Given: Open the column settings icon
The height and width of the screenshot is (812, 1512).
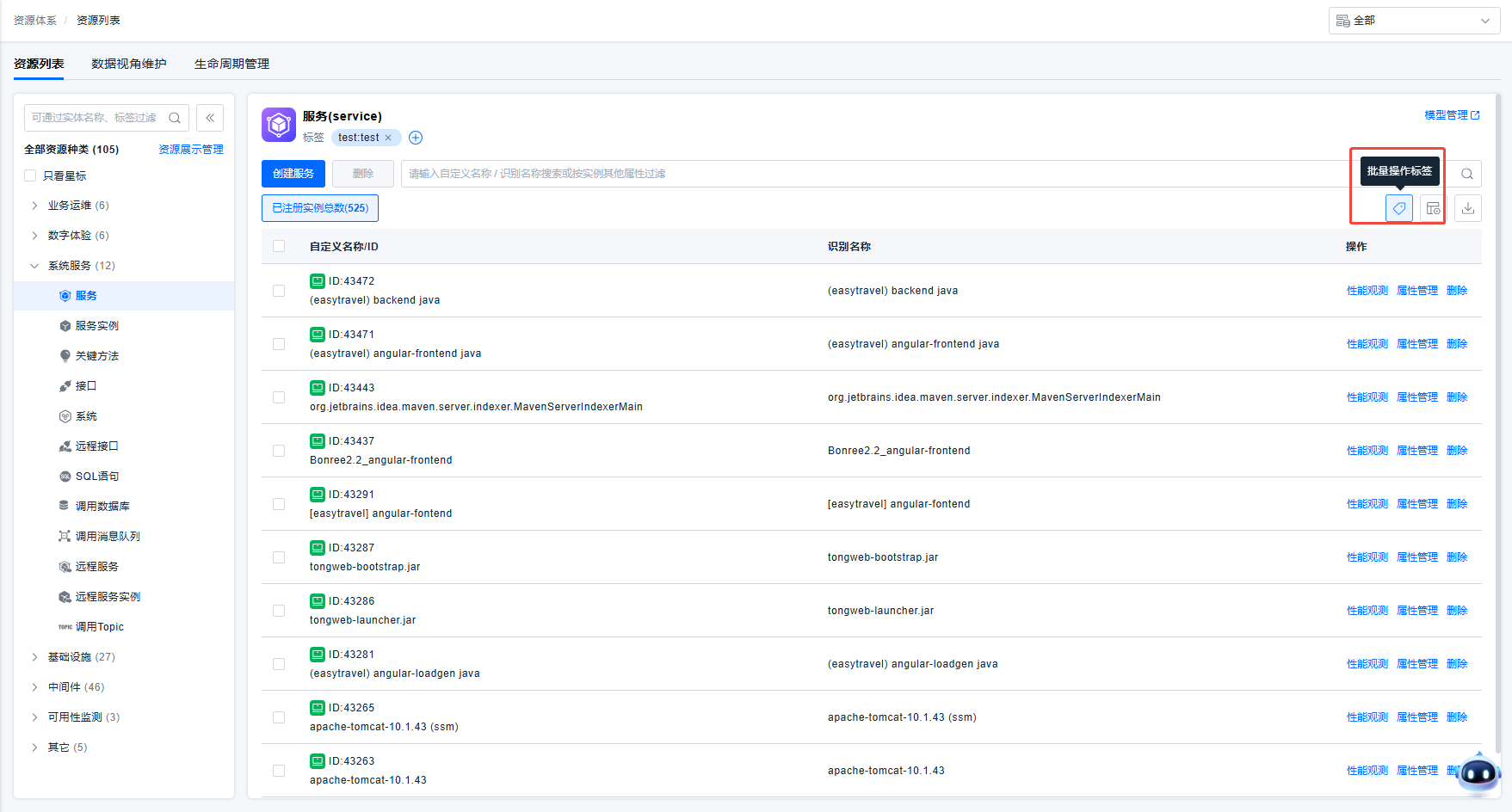Looking at the screenshot, I should 1433,208.
